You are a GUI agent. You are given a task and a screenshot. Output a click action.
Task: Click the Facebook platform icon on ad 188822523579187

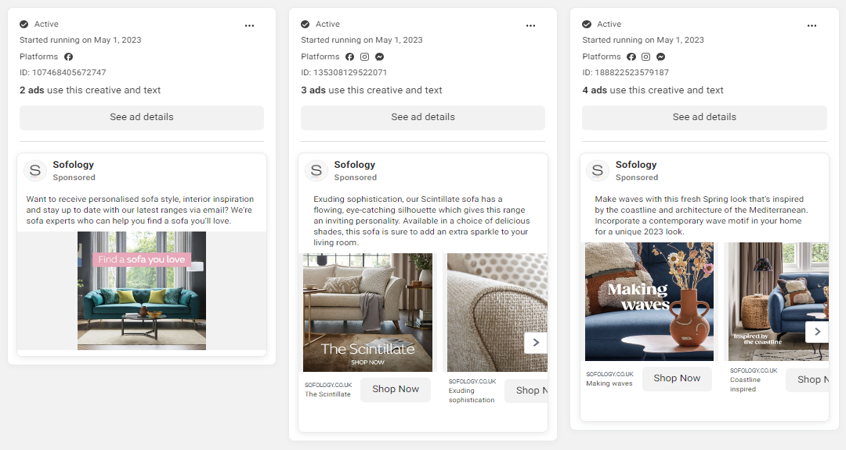tap(631, 57)
